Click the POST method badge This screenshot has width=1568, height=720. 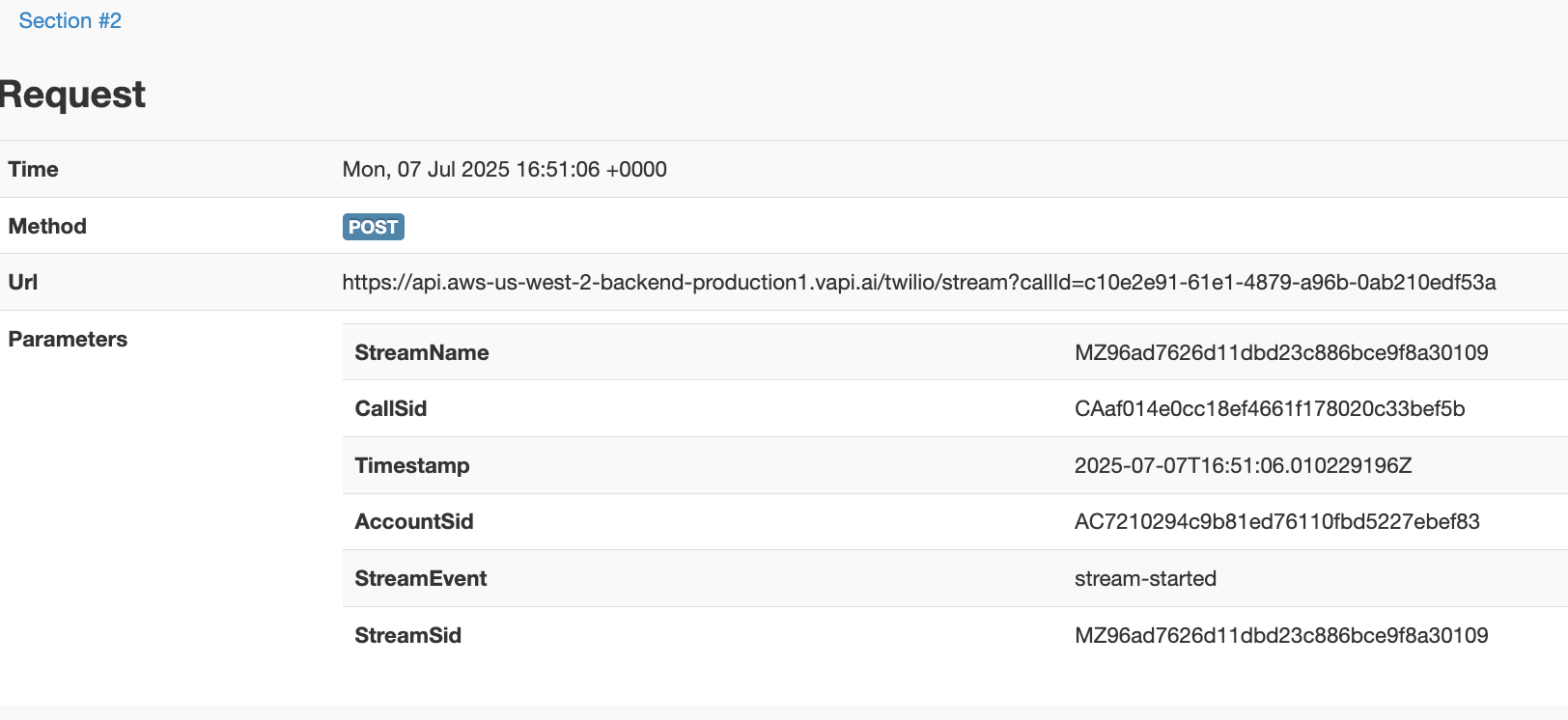coord(373,227)
